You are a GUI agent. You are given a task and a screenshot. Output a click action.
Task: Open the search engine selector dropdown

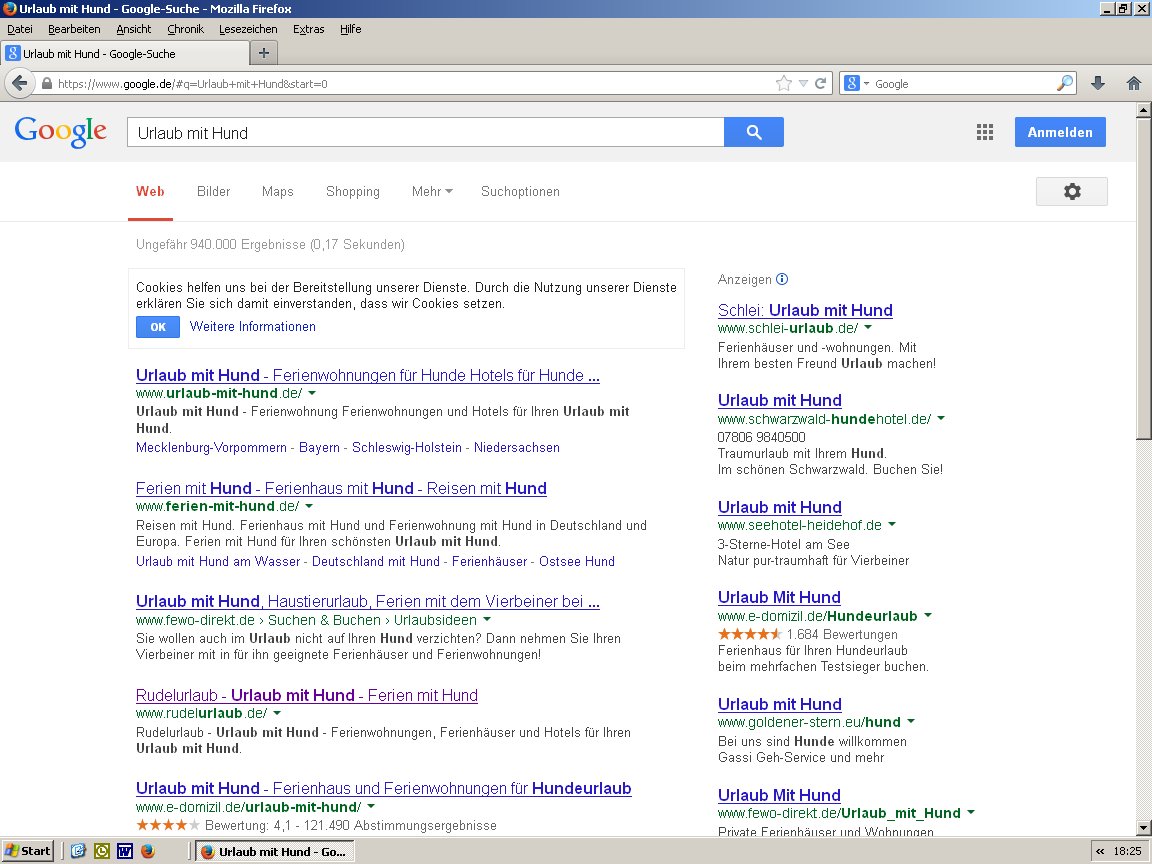[857, 83]
